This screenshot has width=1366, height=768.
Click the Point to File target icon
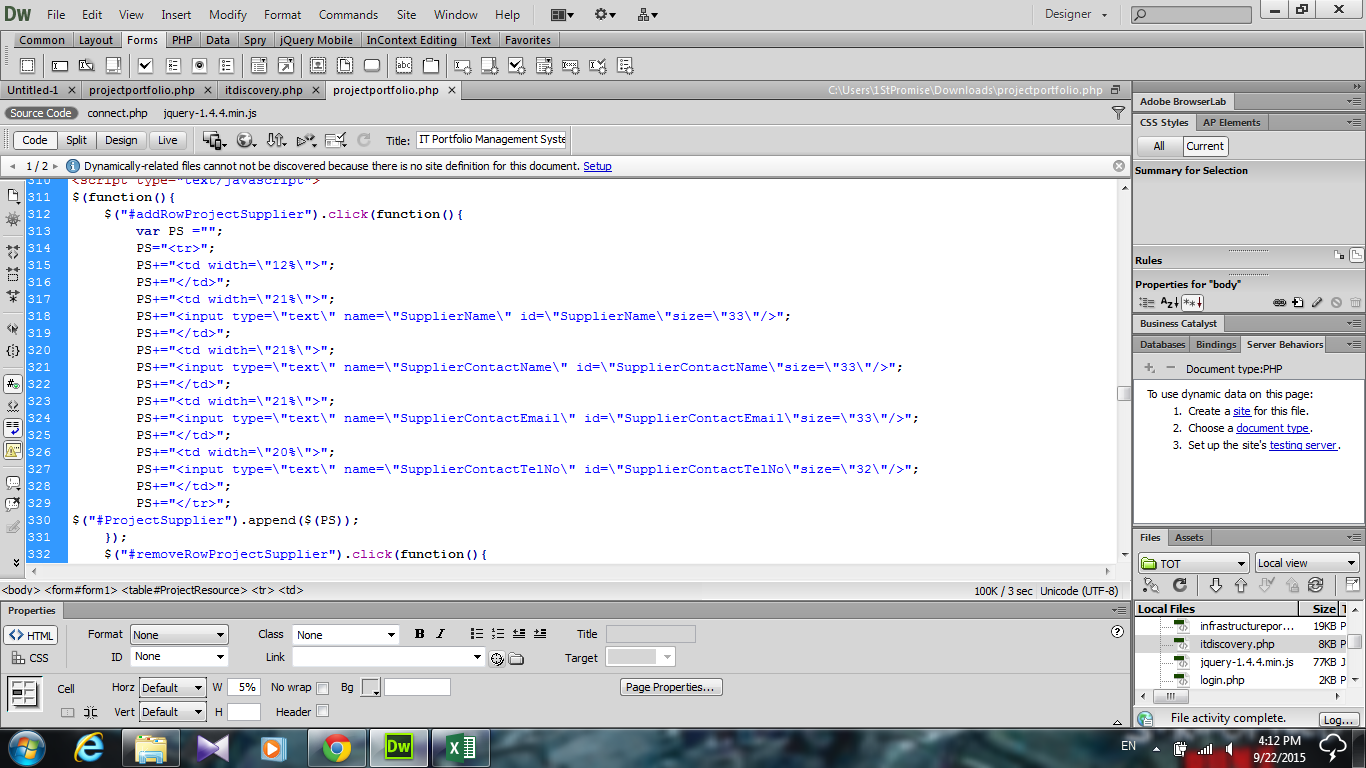click(497, 658)
